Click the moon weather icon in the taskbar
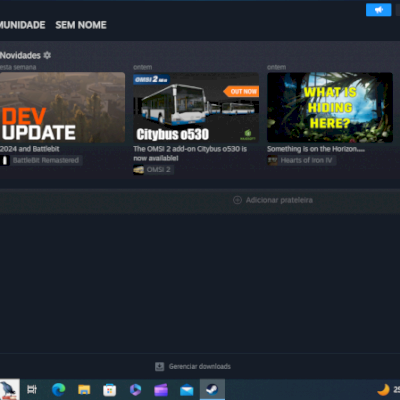 pos(383,389)
